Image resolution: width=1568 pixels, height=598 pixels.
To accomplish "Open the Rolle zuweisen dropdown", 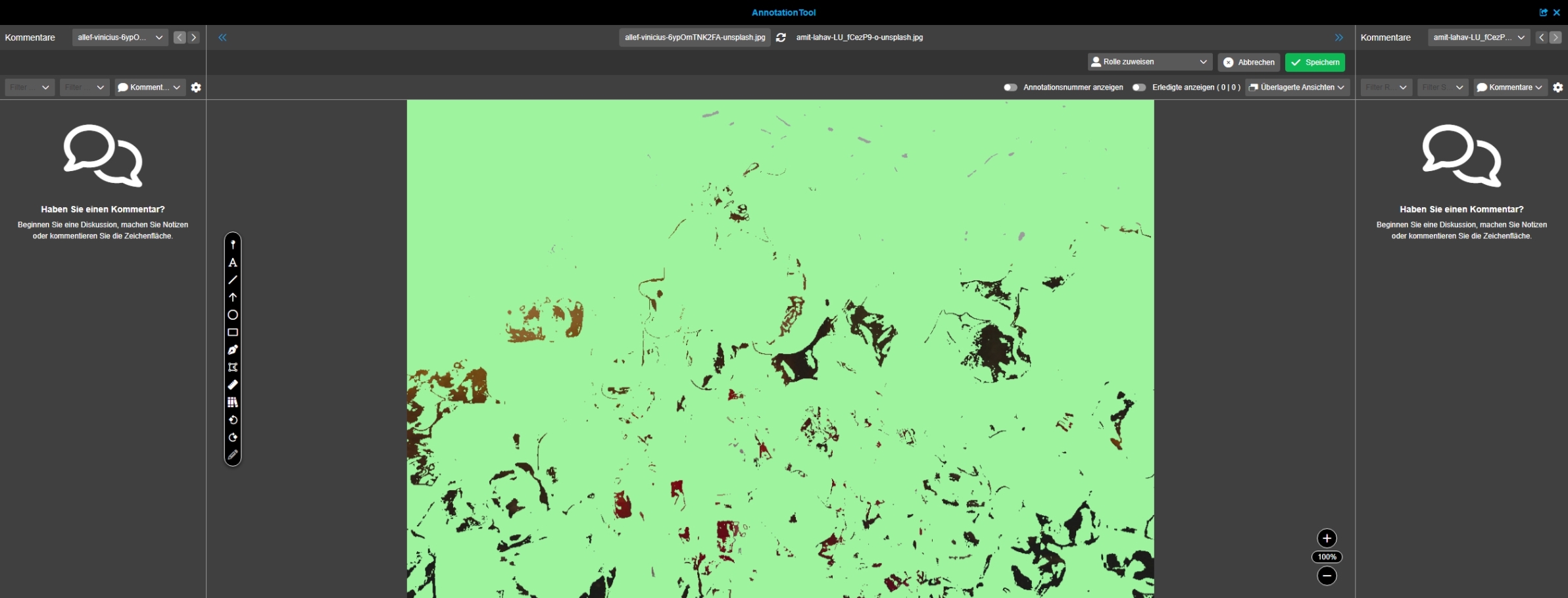I will (1150, 62).
